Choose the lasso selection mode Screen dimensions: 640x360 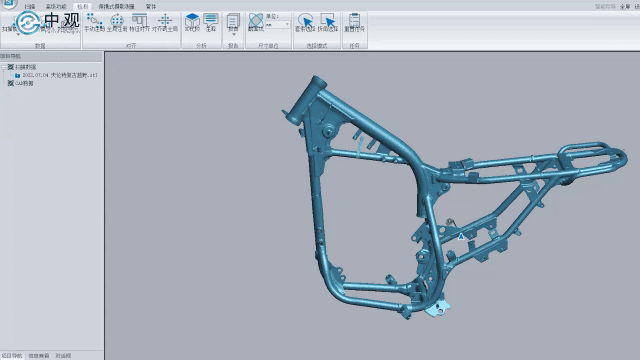(x=305, y=22)
